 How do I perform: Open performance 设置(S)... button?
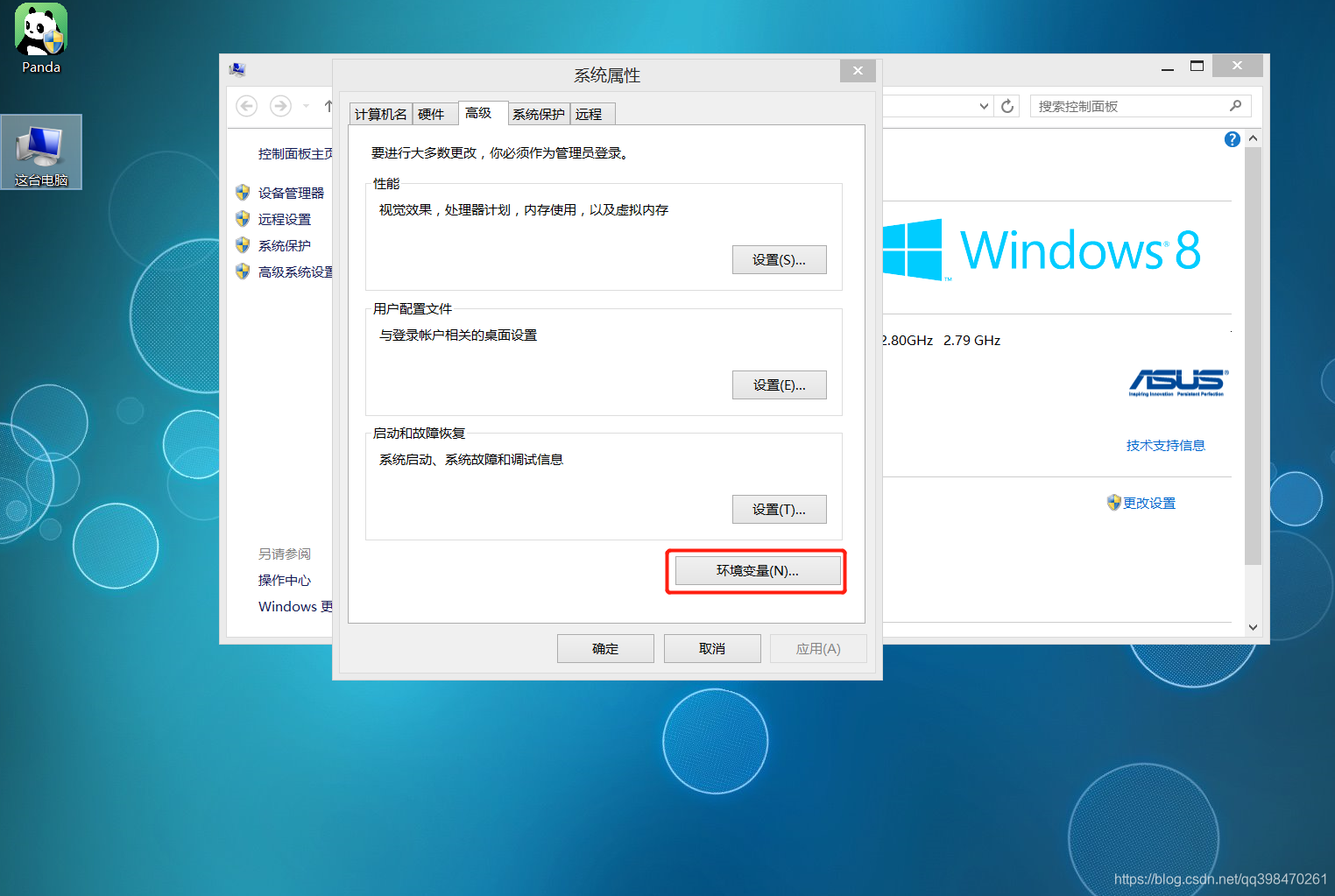coord(779,260)
